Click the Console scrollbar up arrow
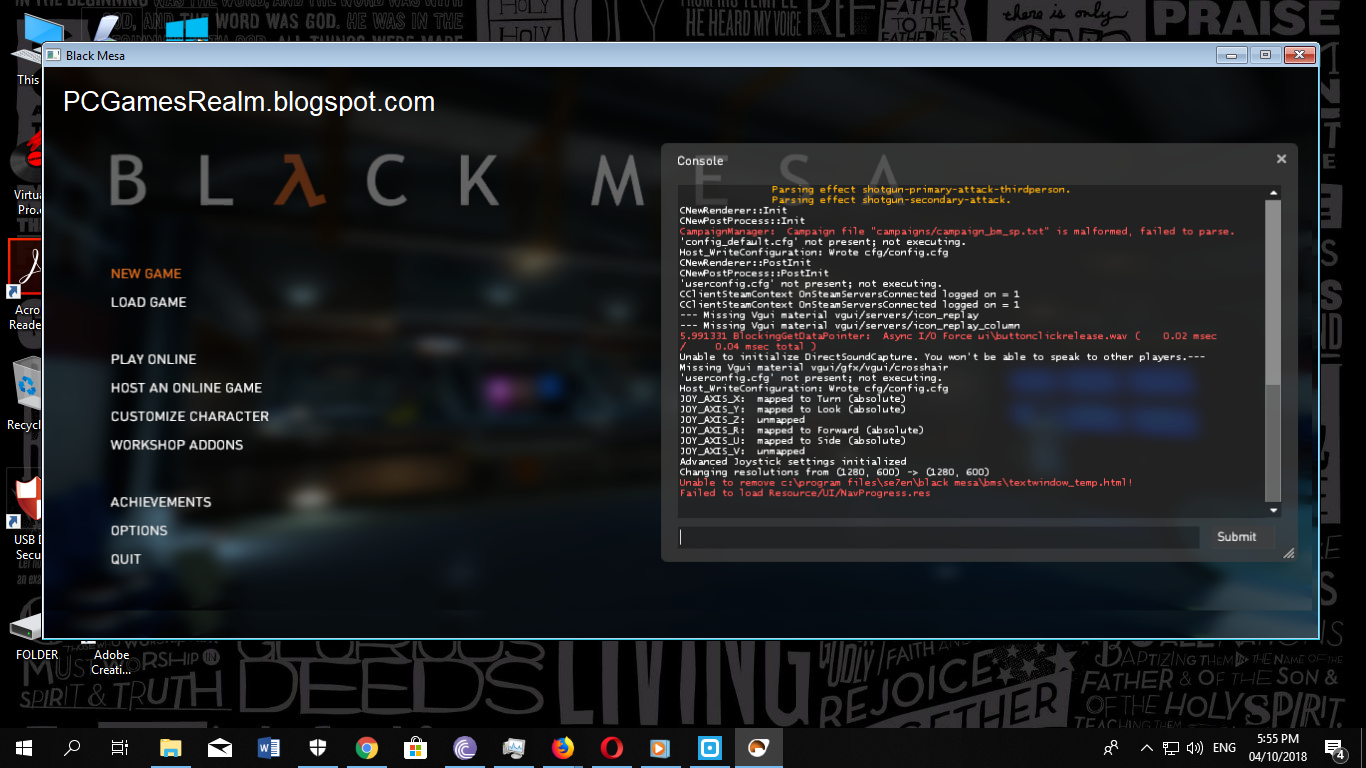This screenshot has height=768, width=1366. (x=1273, y=192)
